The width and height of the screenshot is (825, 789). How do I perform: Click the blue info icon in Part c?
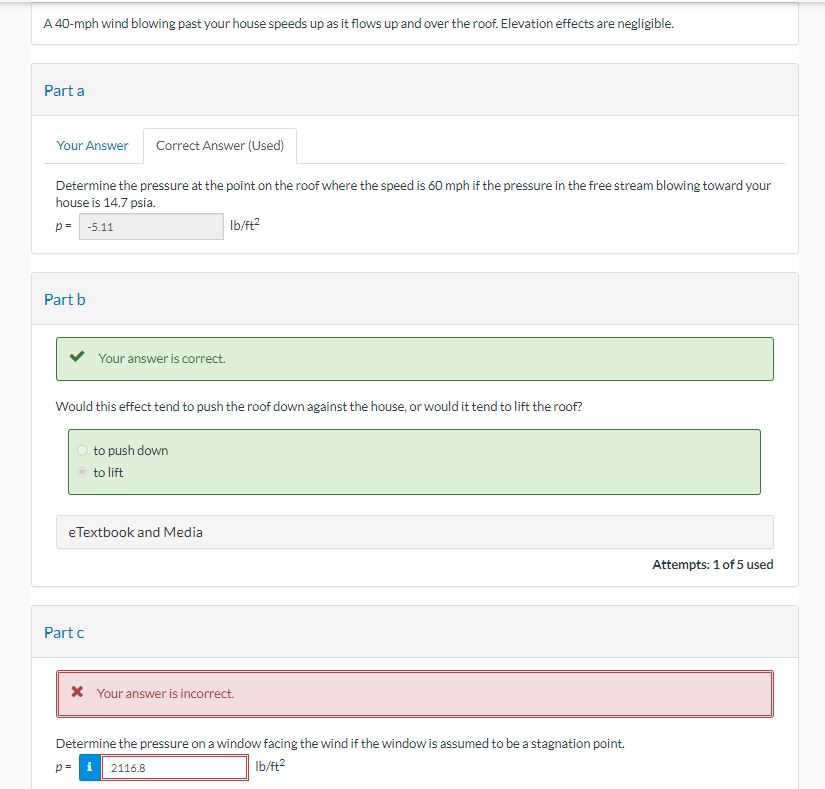tap(88, 767)
